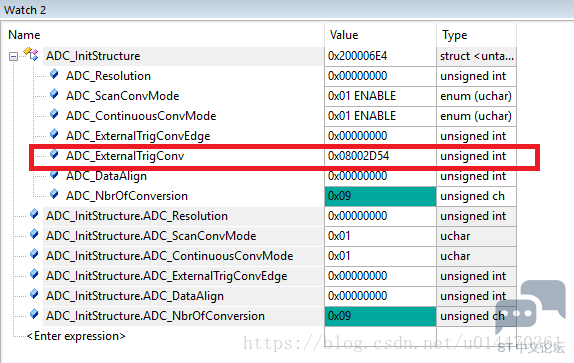
Task: Click the diamond icon beside ADC_ScanConvMode member
Action: click(54, 94)
